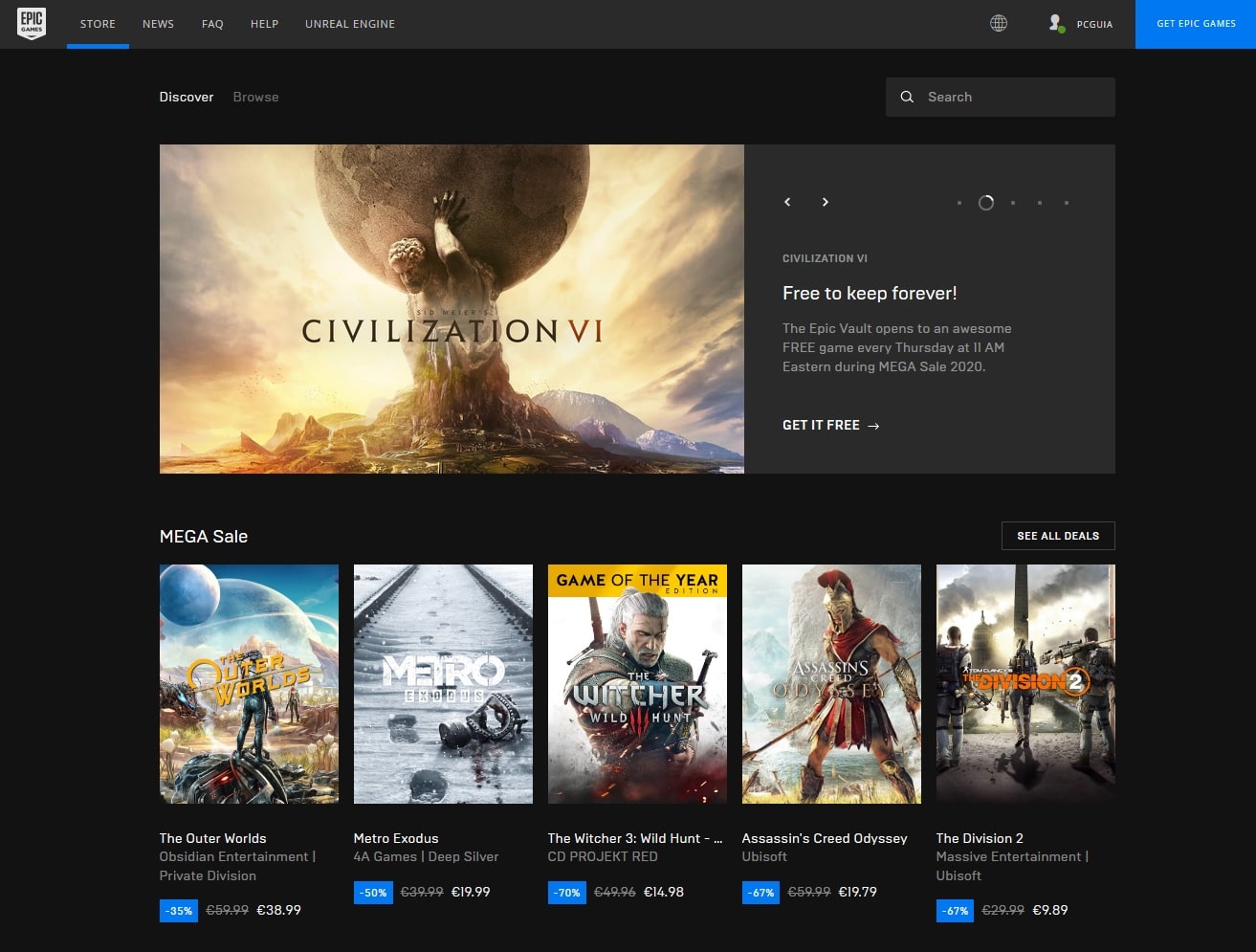Viewport: 1256px width, 952px height.
Task: Click the €9.89 price
Action: click(x=1050, y=911)
